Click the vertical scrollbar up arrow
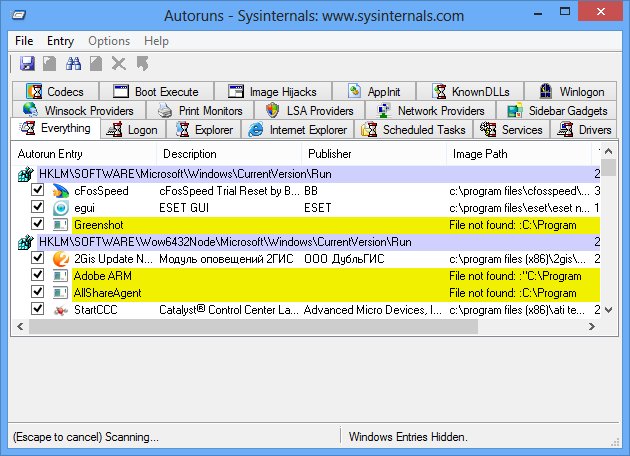This screenshot has width=630, height=456. click(609, 151)
